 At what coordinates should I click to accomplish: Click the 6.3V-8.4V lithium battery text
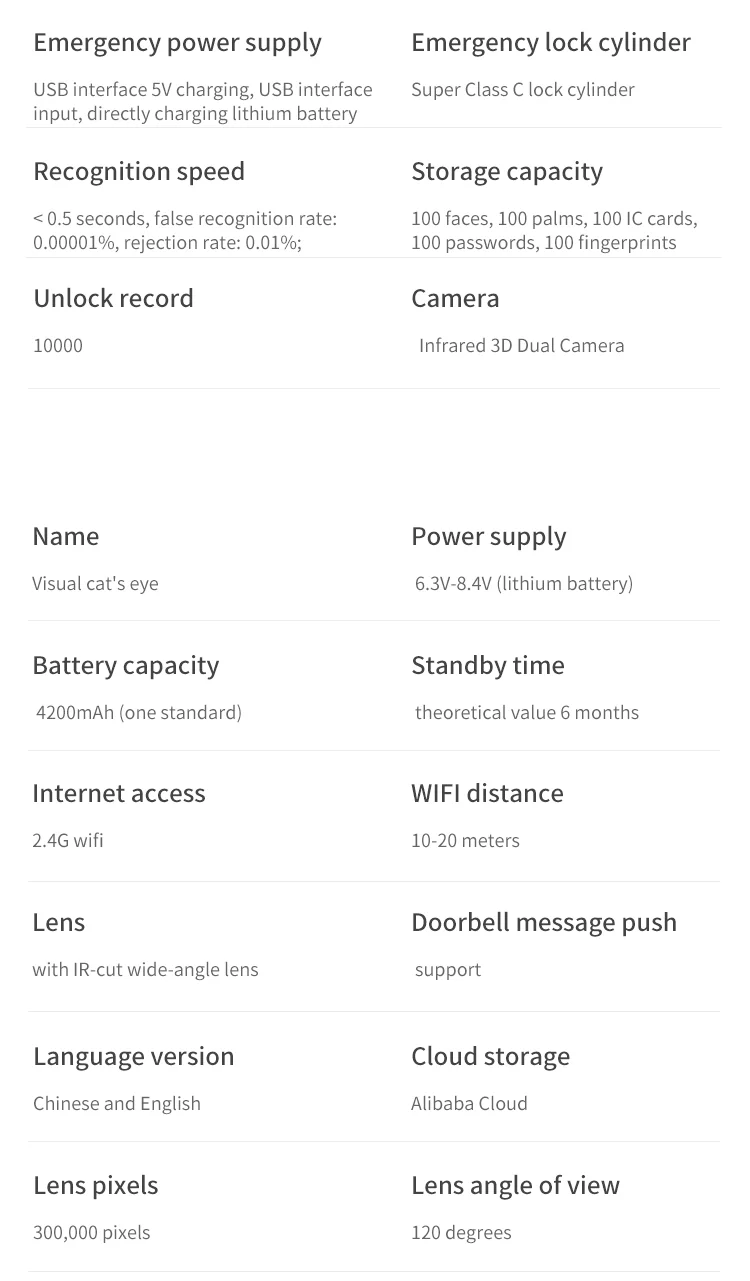pyautogui.click(x=524, y=584)
